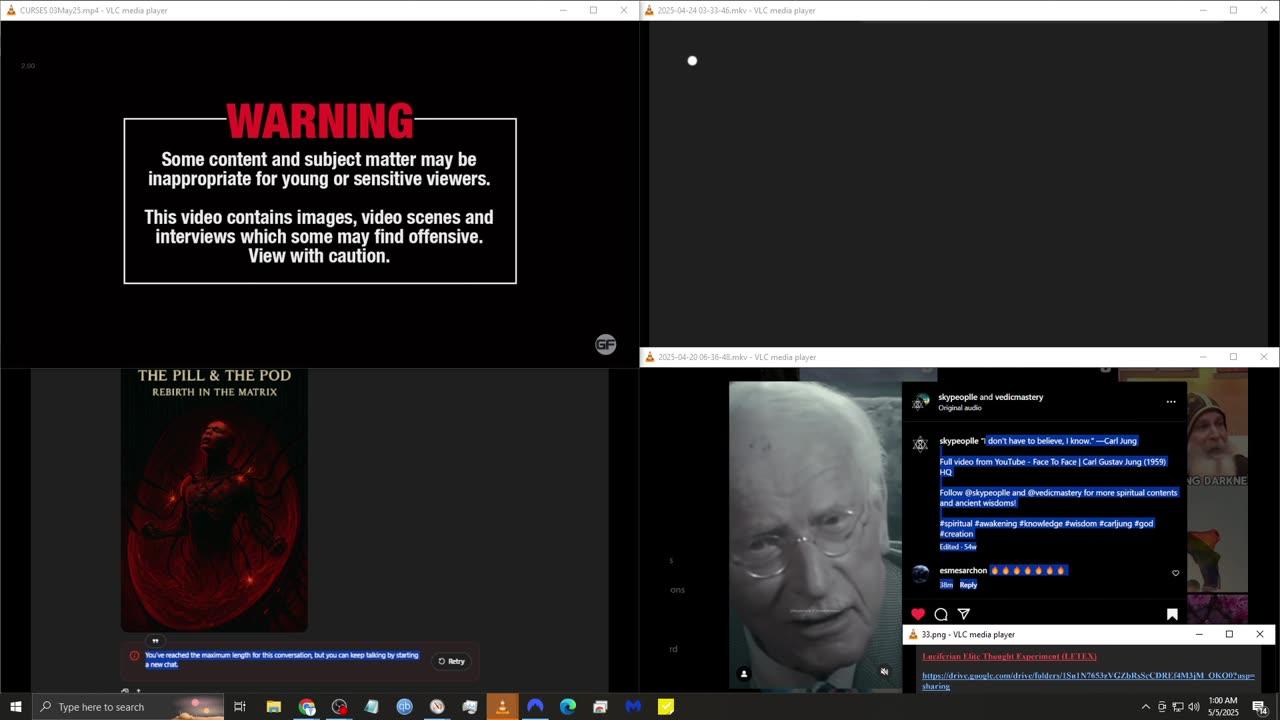
Task: Maximize the CURSES 03May25.mp4 window
Action: [x=593, y=10]
